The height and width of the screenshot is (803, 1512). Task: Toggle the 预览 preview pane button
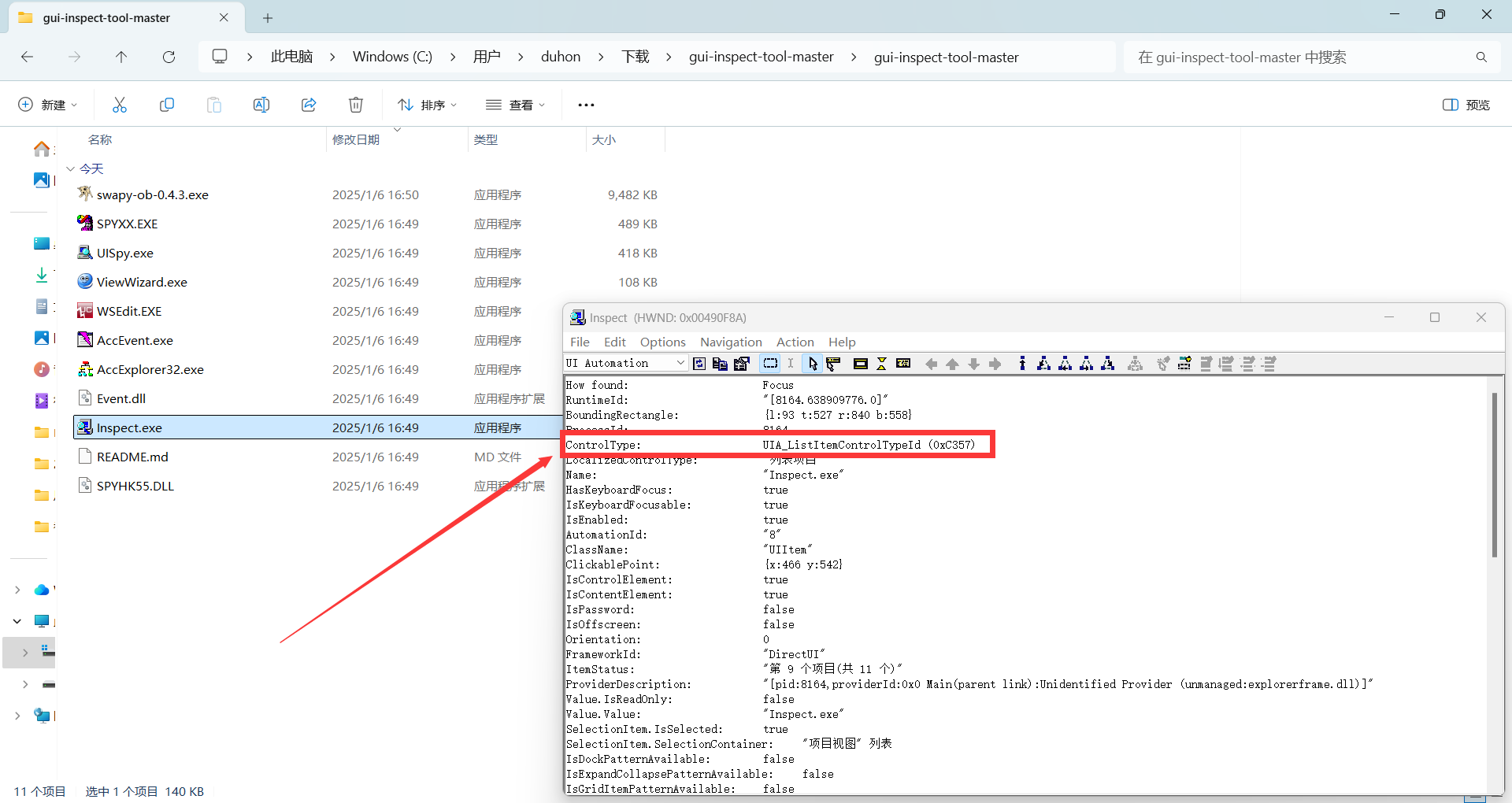click(1466, 105)
